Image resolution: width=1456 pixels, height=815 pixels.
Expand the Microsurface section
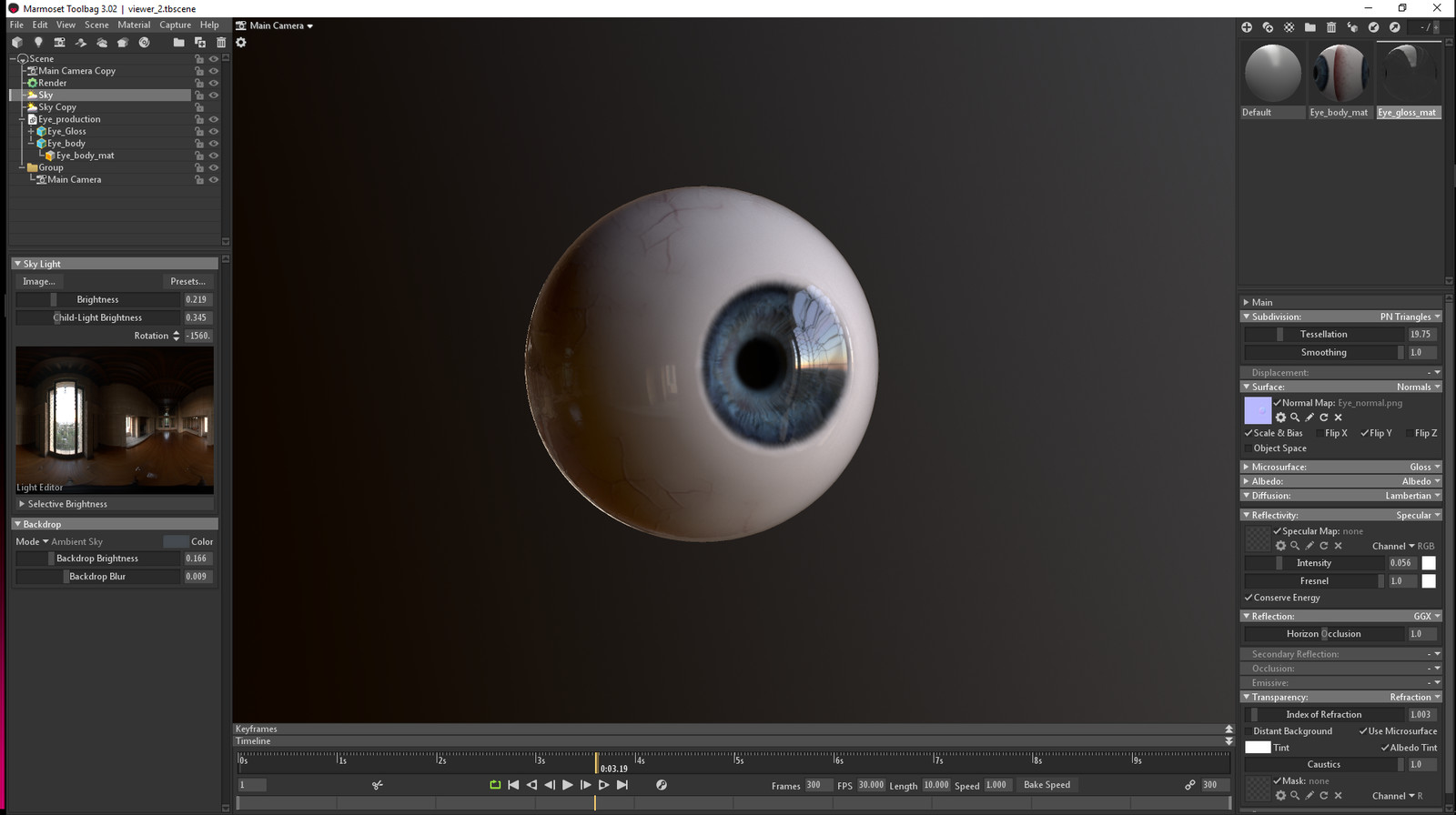tap(1247, 467)
